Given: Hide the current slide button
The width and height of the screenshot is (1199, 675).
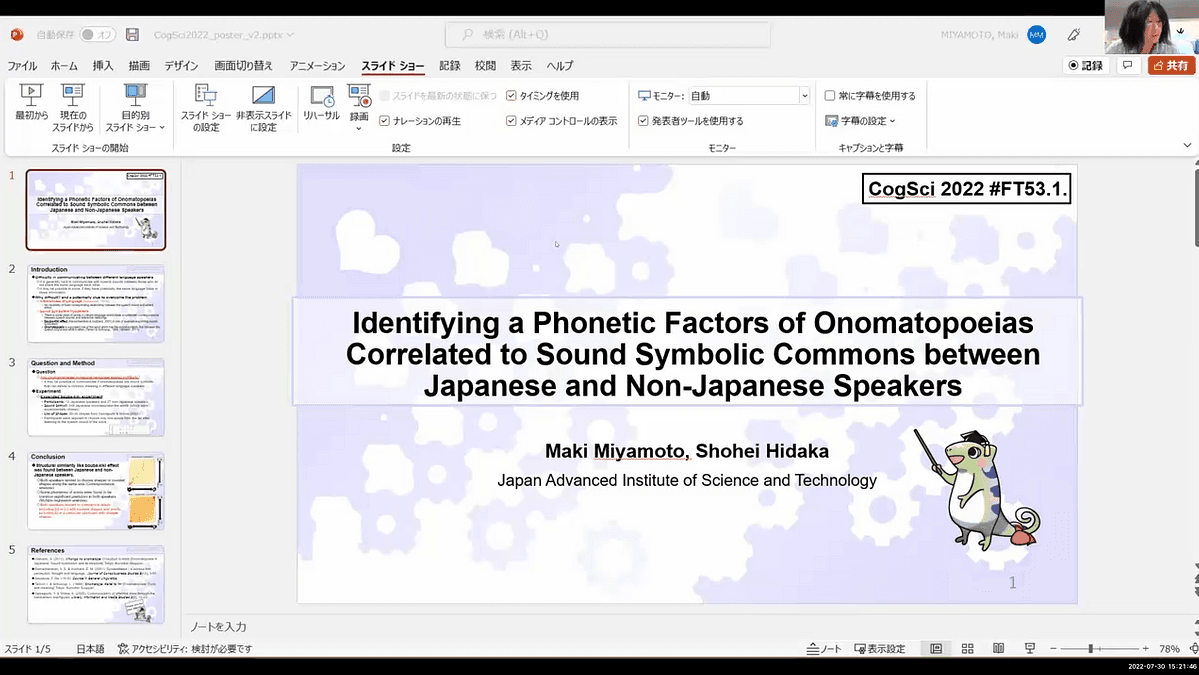Looking at the screenshot, I should (x=263, y=108).
